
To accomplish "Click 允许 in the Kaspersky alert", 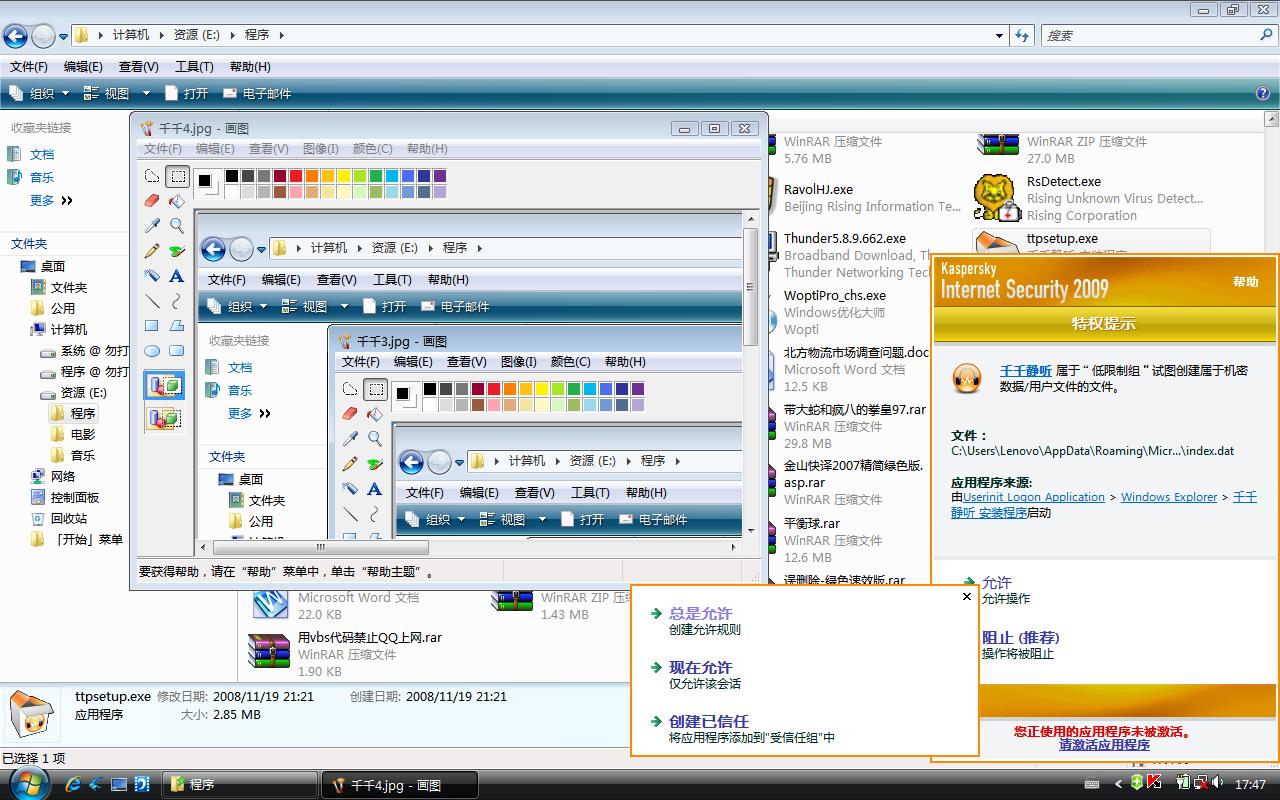I will (997, 582).
